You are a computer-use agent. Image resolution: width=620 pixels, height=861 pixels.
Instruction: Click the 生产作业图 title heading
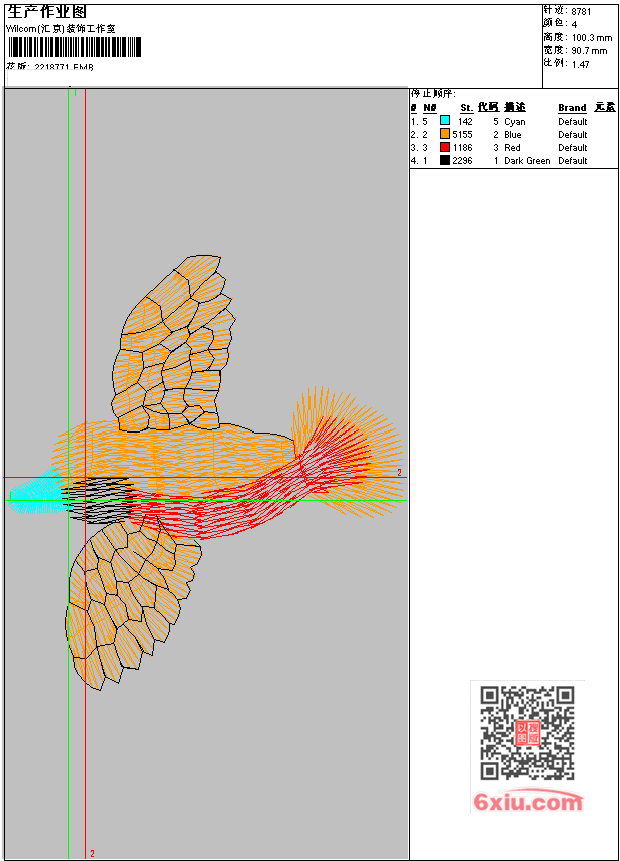click(x=47, y=12)
